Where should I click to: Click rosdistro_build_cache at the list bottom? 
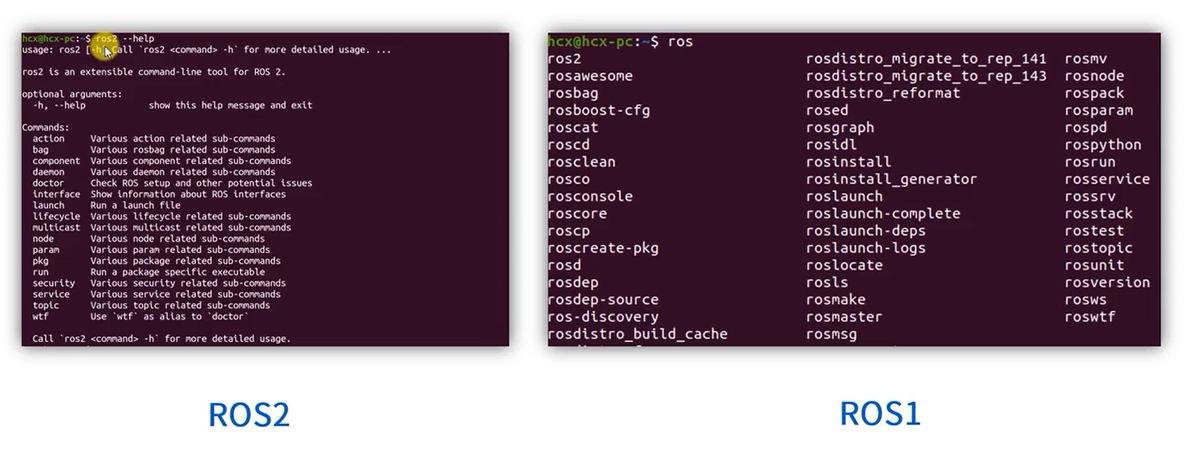[637, 334]
